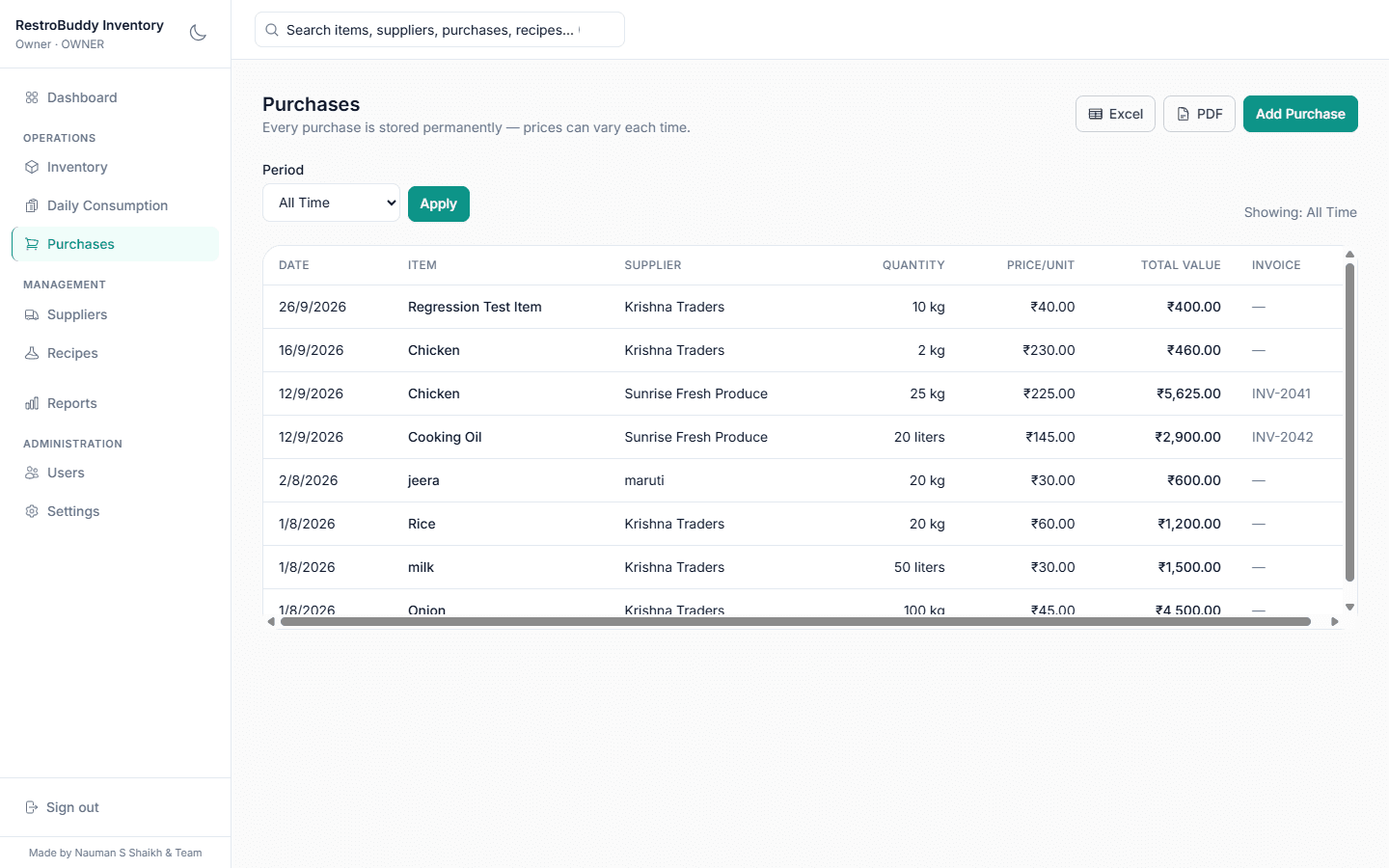Click the Cooking Oil item name

point(445,437)
